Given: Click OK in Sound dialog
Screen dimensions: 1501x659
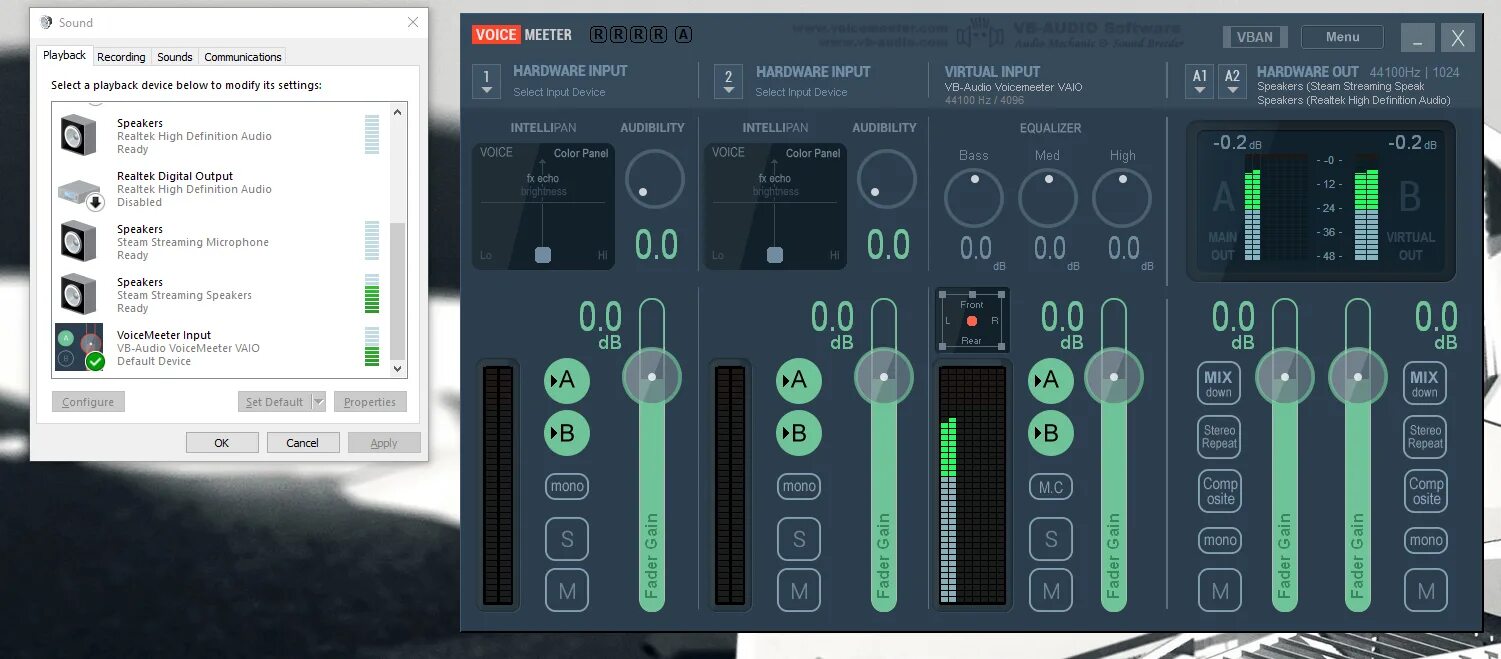Looking at the screenshot, I should tap(222, 443).
